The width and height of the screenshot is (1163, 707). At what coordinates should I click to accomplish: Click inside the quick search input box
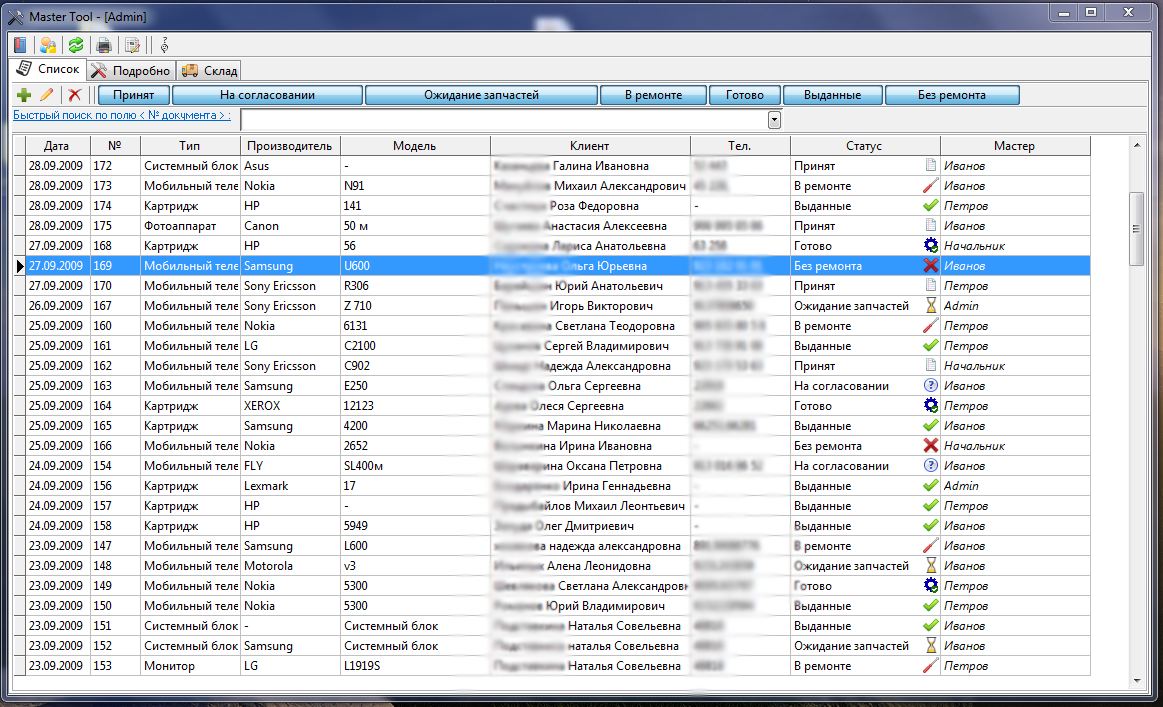click(x=500, y=119)
